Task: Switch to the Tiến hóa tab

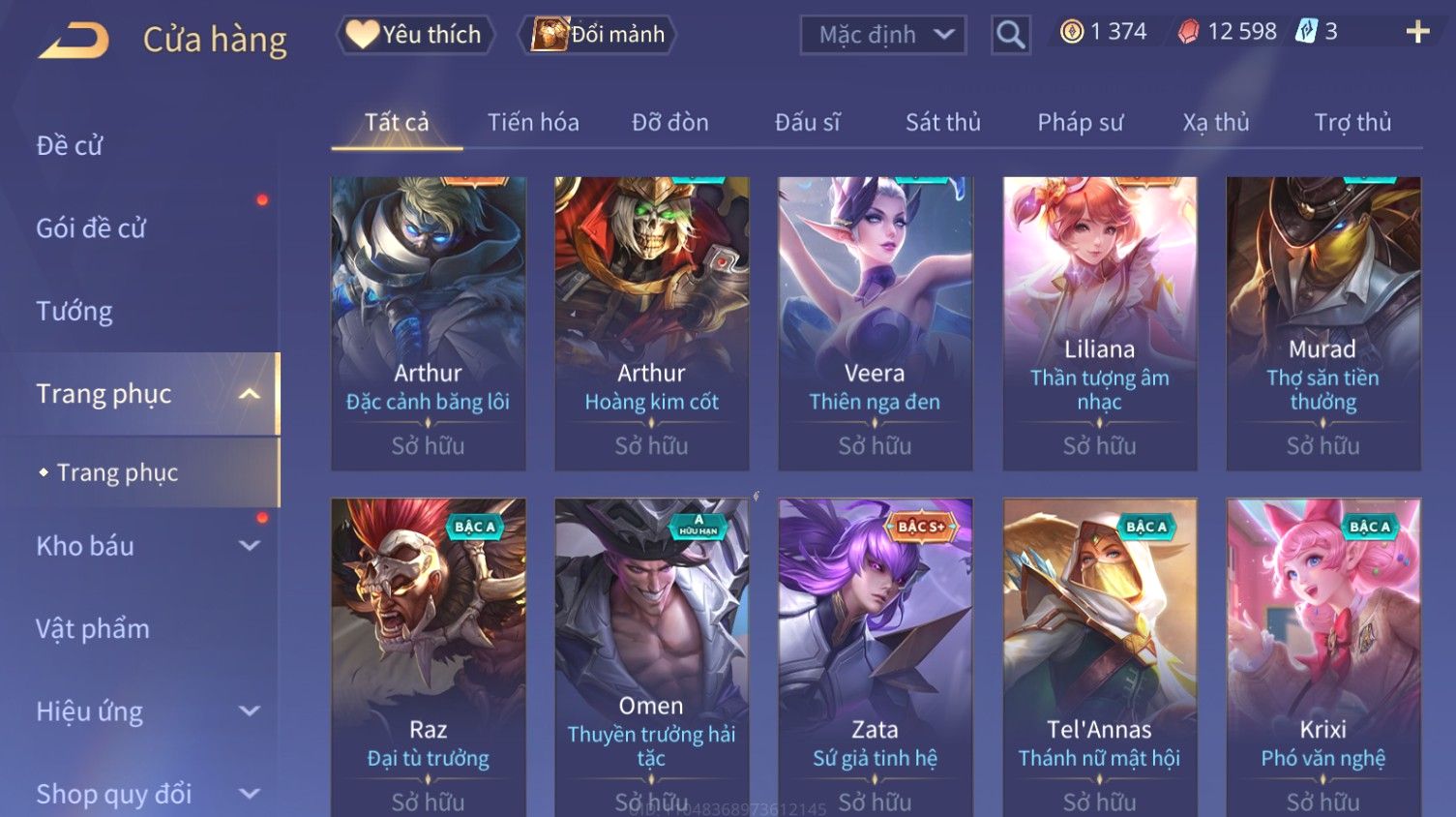Action: click(533, 122)
